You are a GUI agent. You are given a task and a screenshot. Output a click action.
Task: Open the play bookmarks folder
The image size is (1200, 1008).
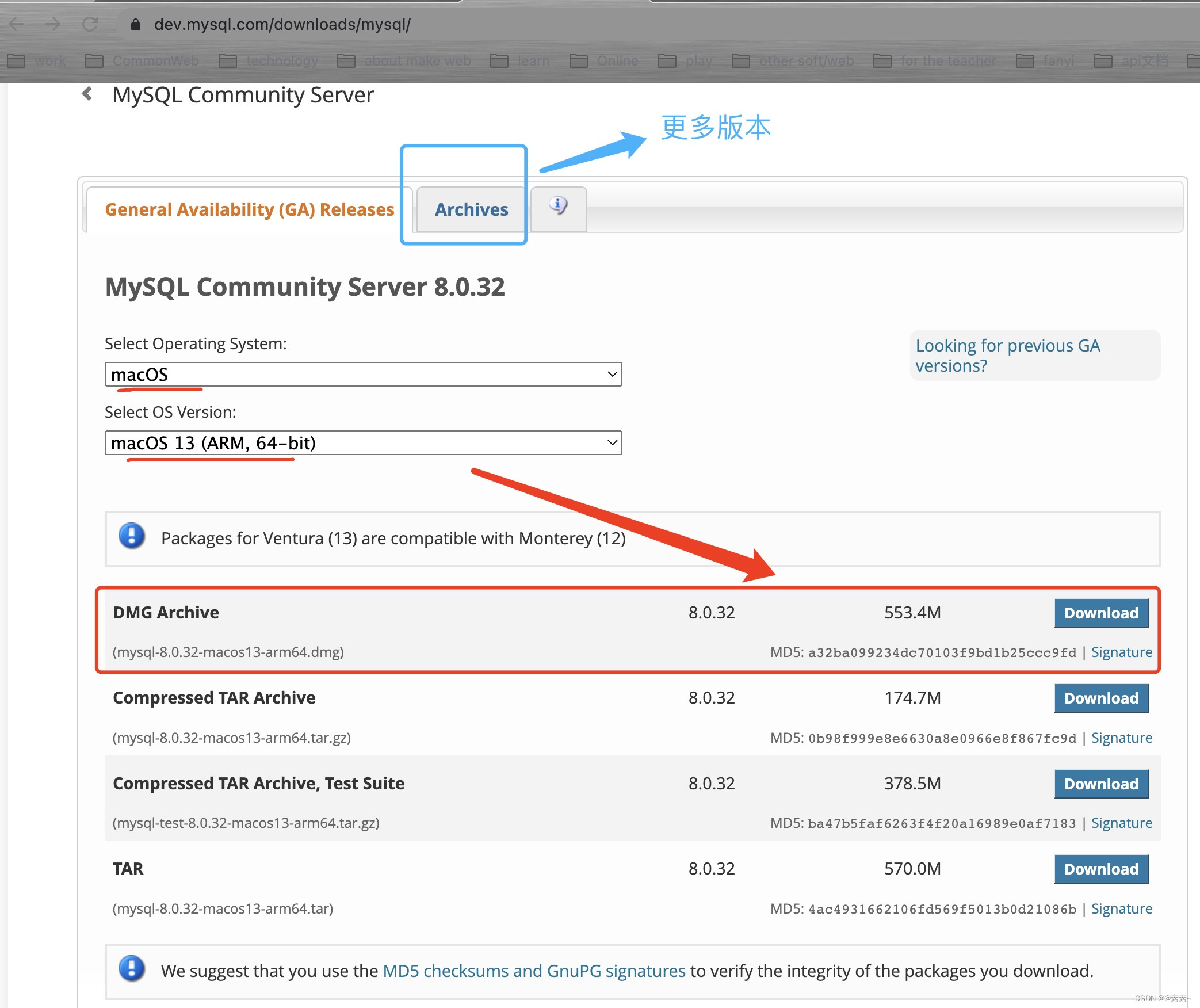[x=685, y=60]
